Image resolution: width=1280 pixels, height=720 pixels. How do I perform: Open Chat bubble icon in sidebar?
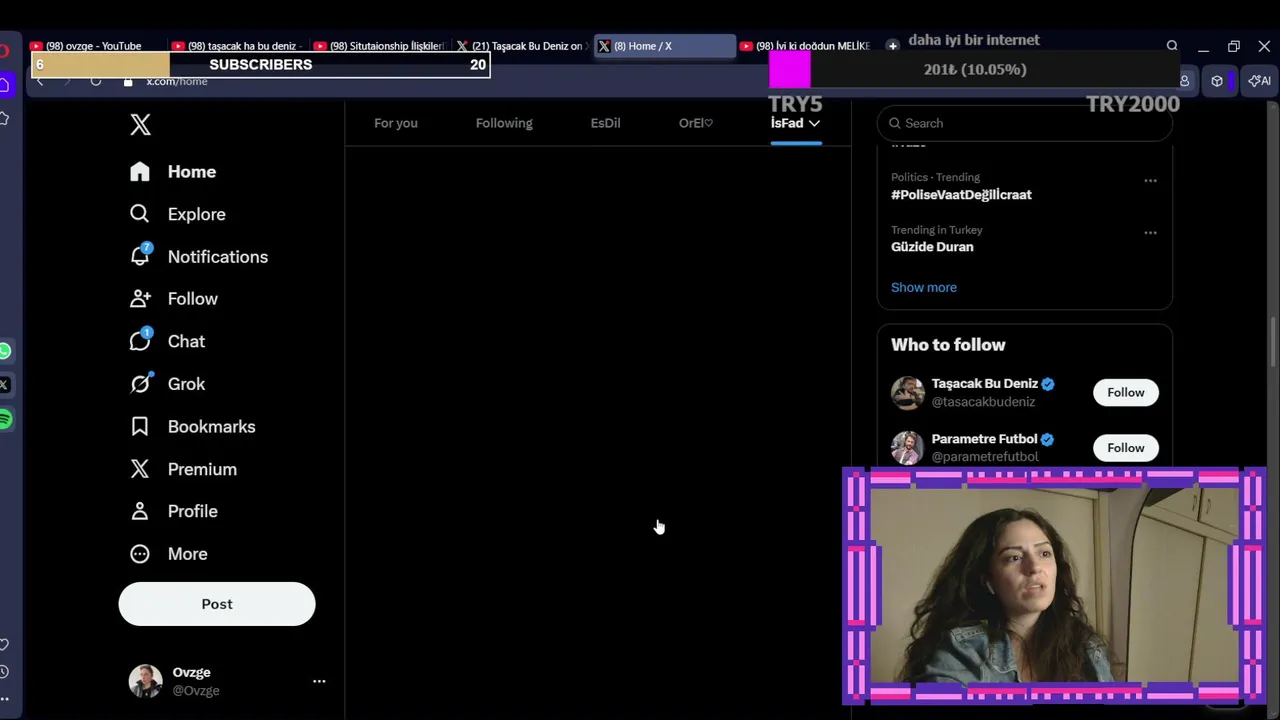pos(140,341)
